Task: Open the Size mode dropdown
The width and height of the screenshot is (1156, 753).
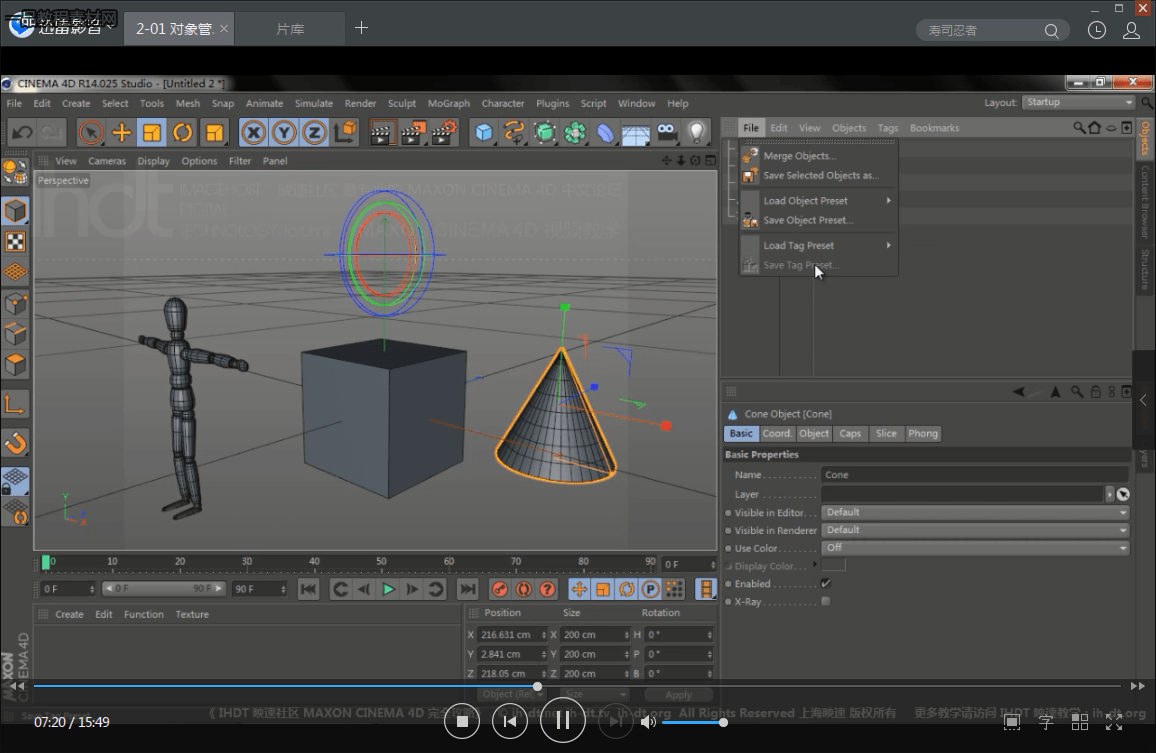Action: tap(593, 694)
